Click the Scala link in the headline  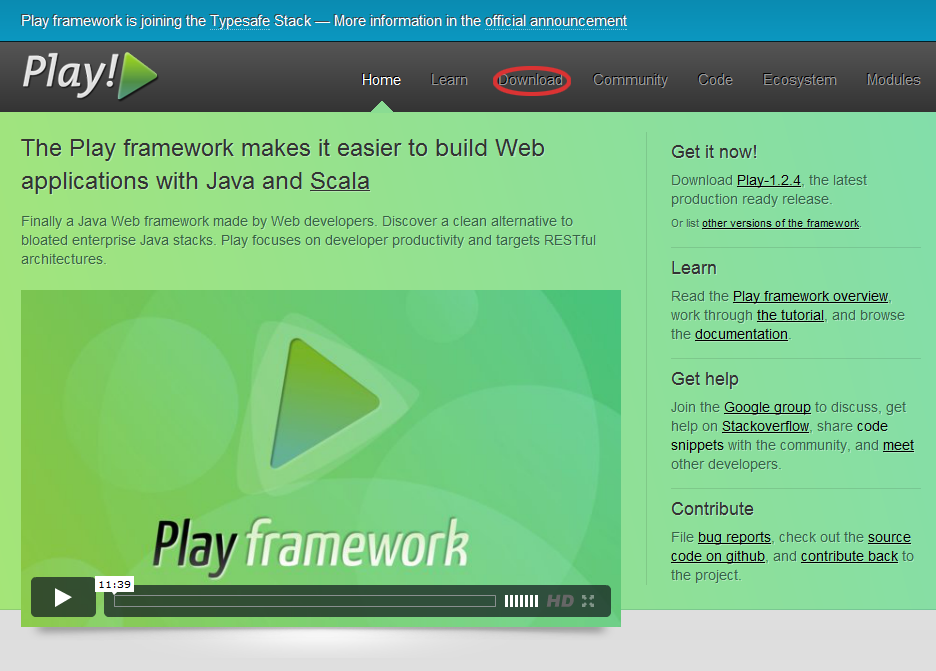coord(340,181)
